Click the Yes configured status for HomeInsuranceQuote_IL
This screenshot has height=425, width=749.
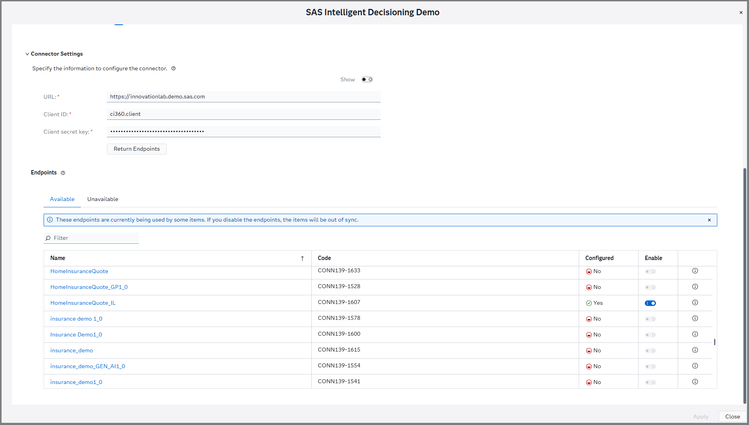click(x=594, y=303)
